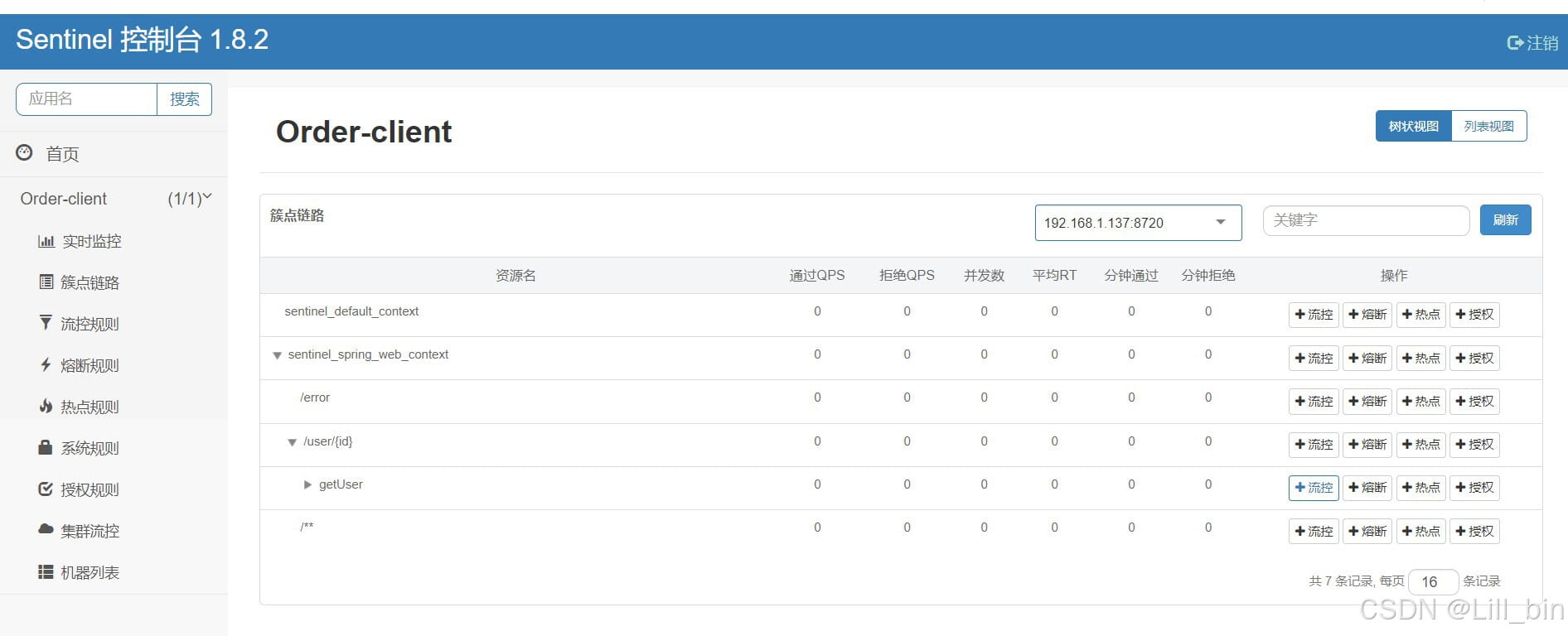Image resolution: width=1568 pixels, height=636 pixels.
Task: Select the sentinel_default_context resource name
Action: [x=351, y=311]
